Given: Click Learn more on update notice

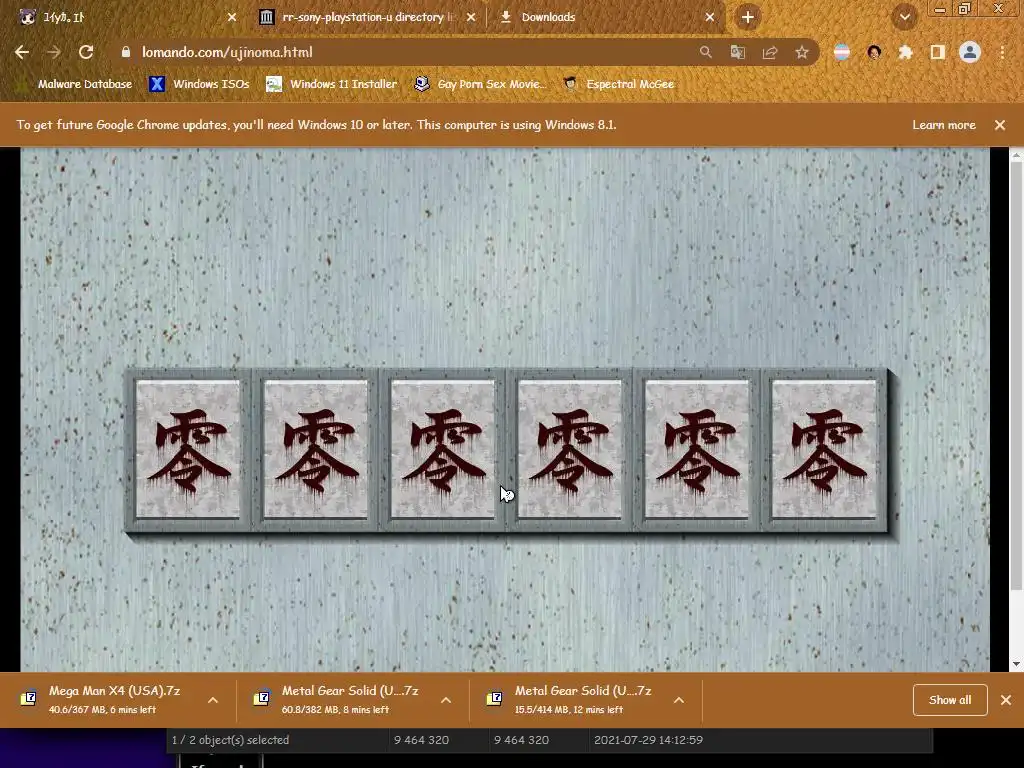Looking at the screenshot, I should [x=944, y=125].
